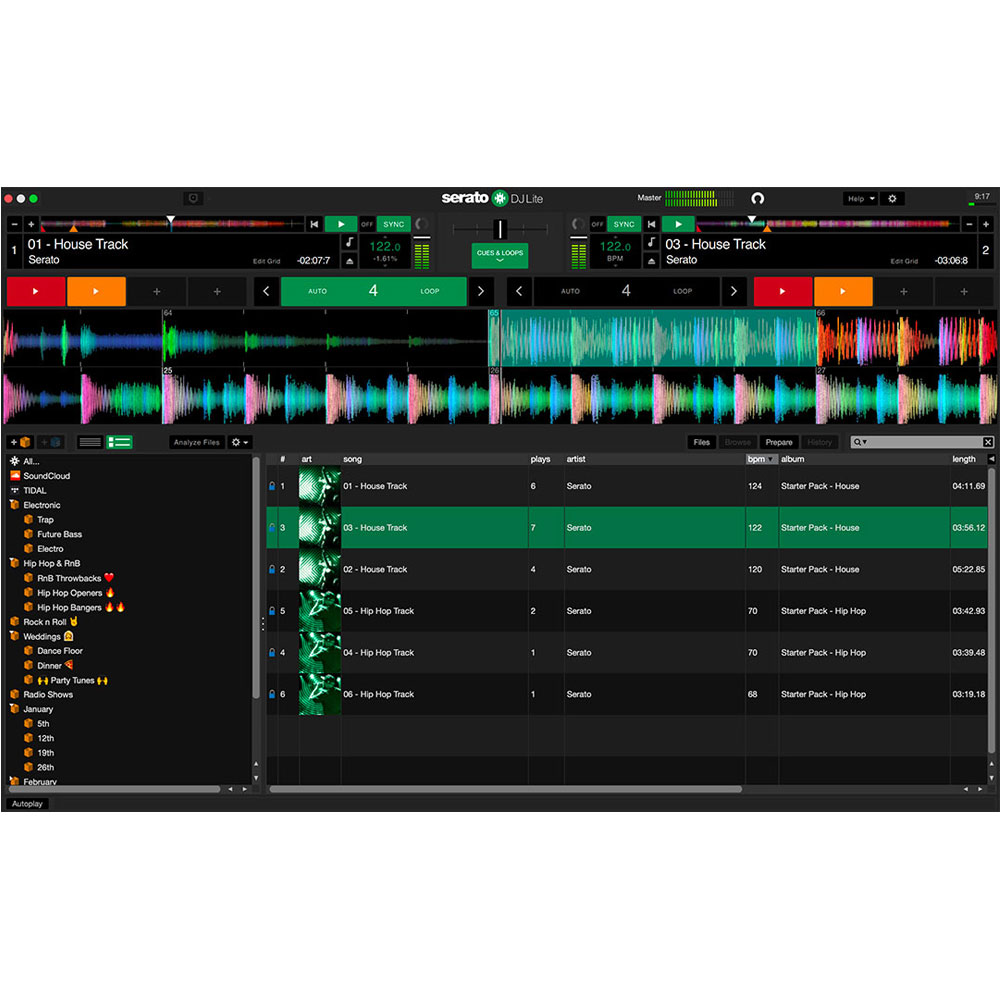
Task: Enable SYNC on deck 1
Action: [x=393, y=224]
